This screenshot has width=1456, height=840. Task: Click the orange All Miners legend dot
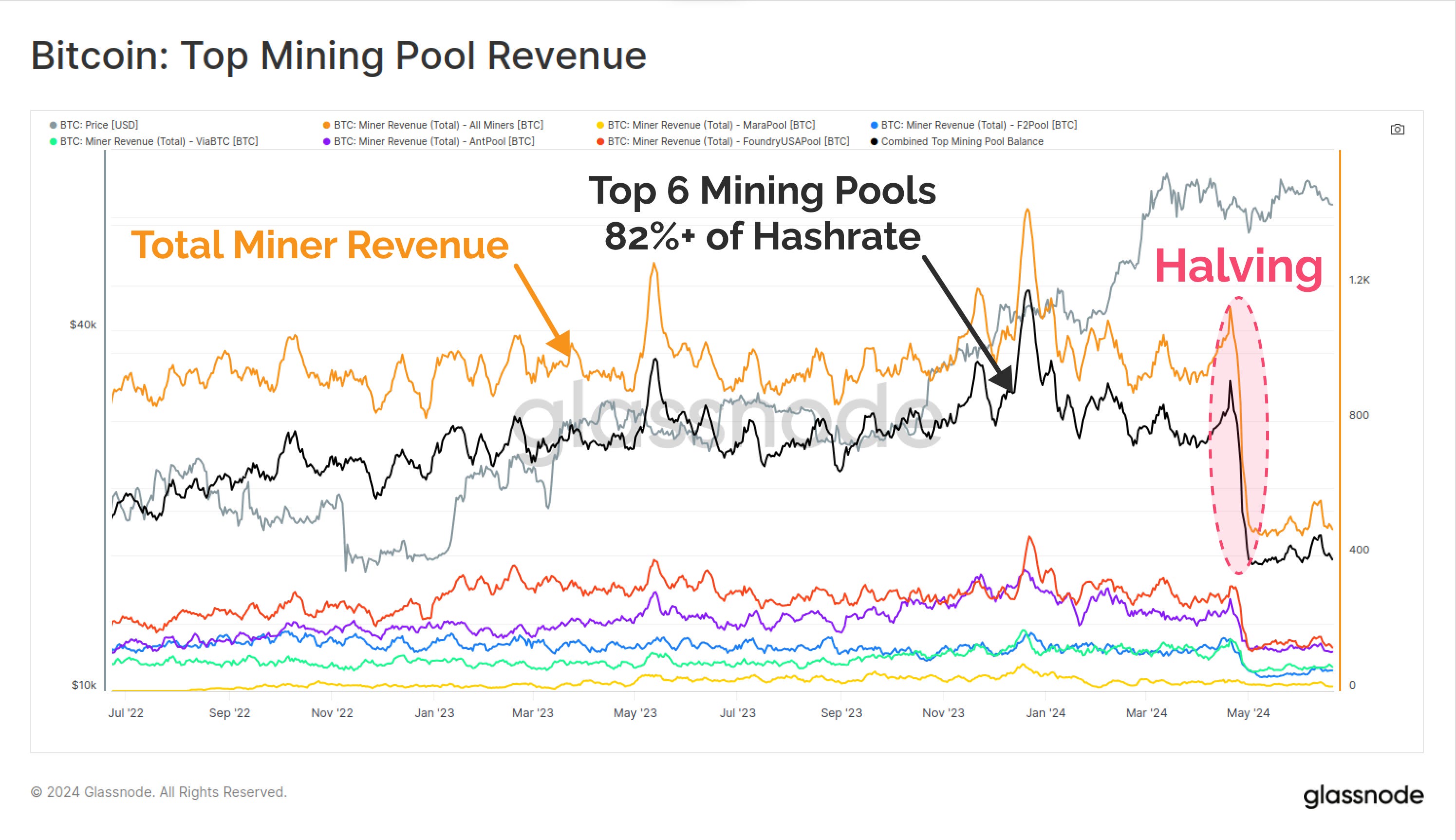[327, 125]
